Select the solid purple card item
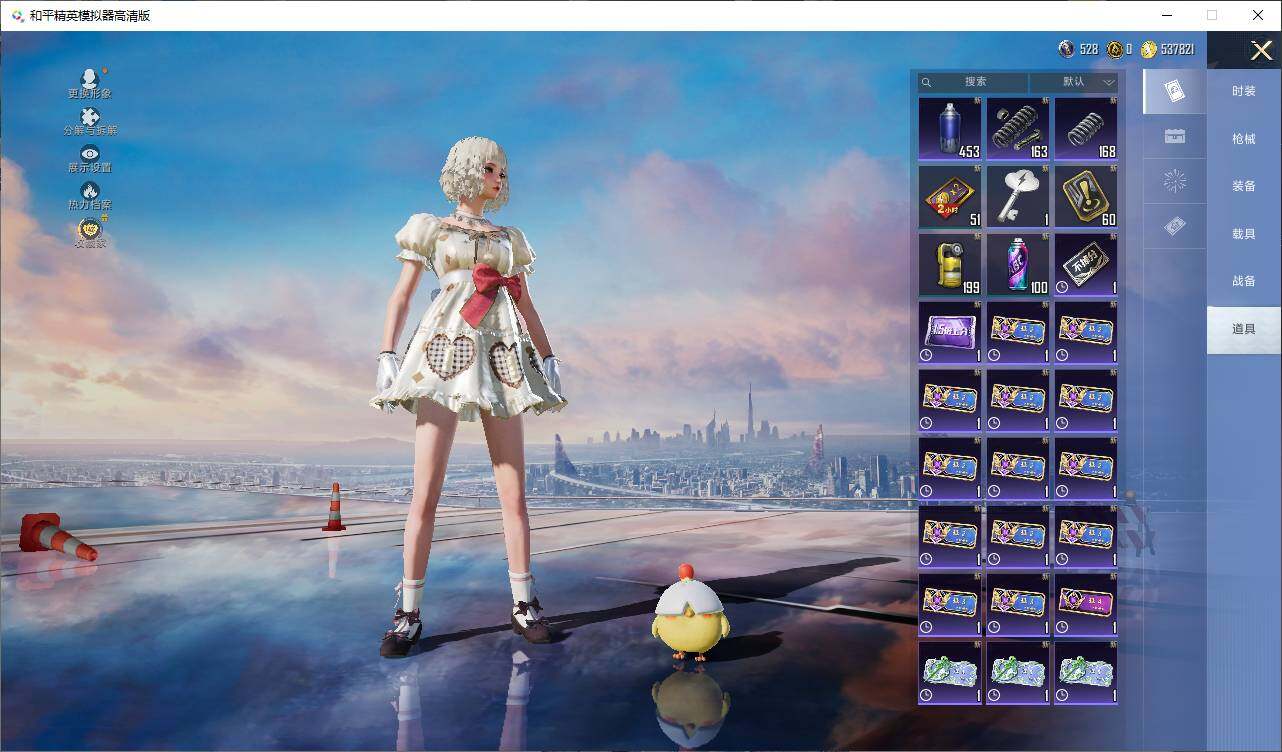The image size is (1282, 752). pos(950,333)
